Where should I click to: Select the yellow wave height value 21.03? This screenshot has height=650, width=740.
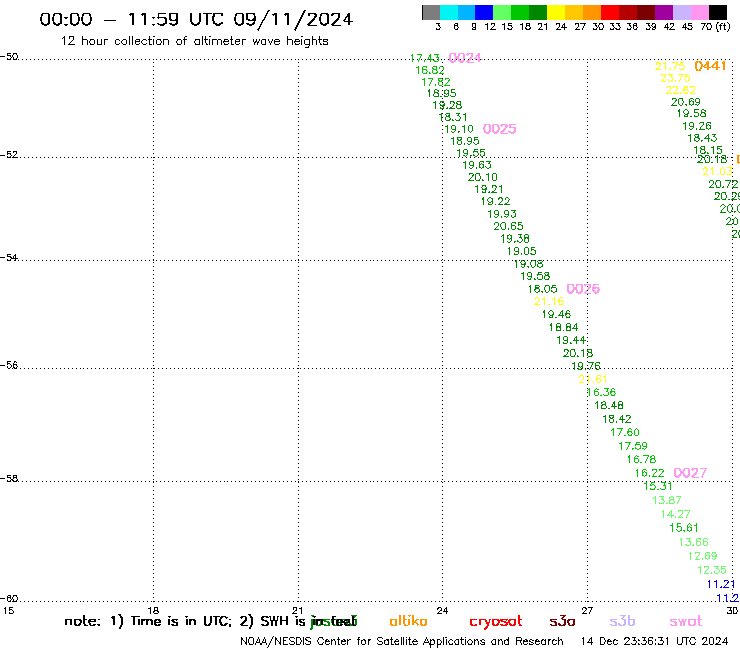tap(717, 171)
